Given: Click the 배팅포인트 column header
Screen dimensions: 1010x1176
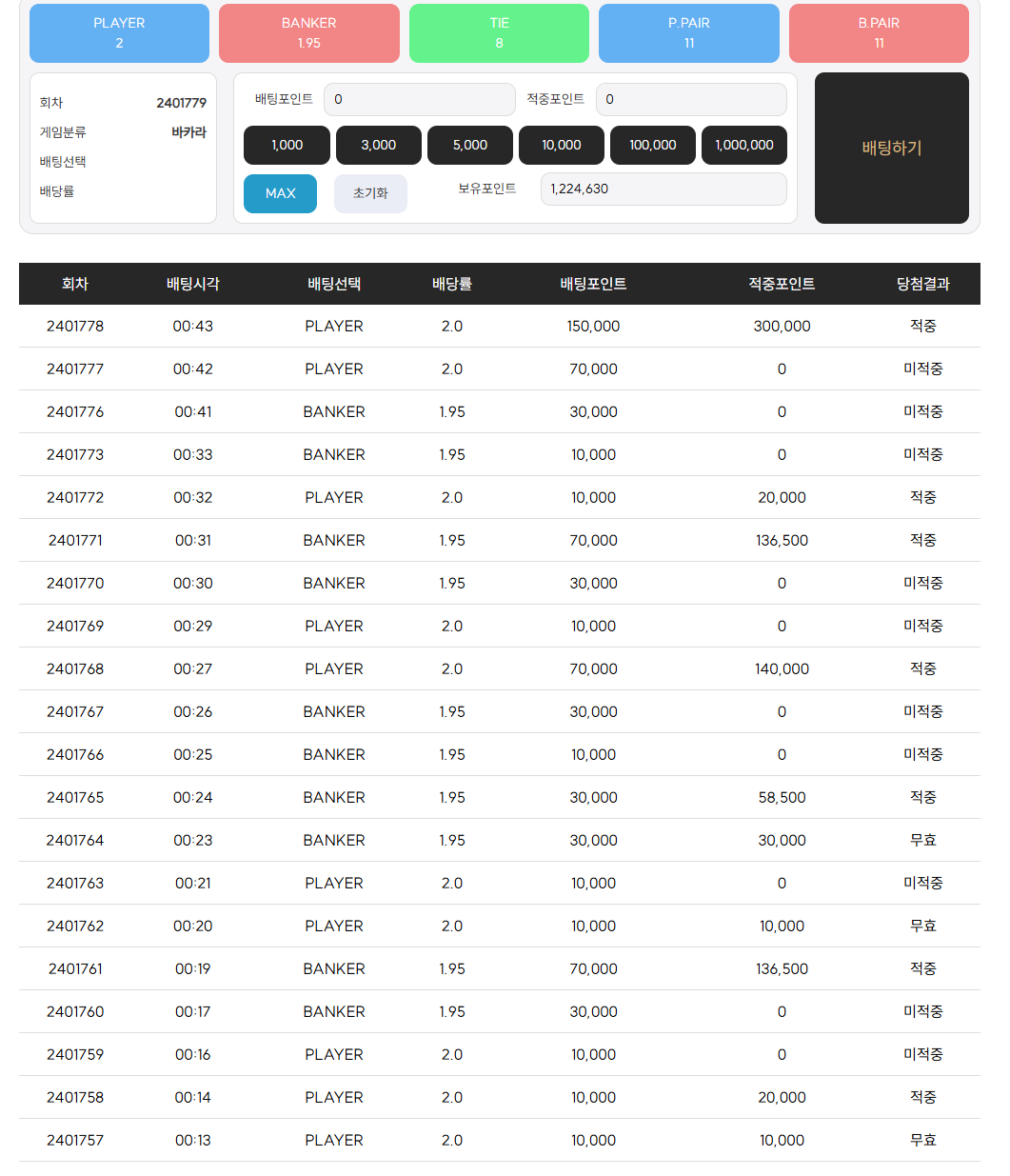Looking at the screenshot, I should click(x=593, y=284).
